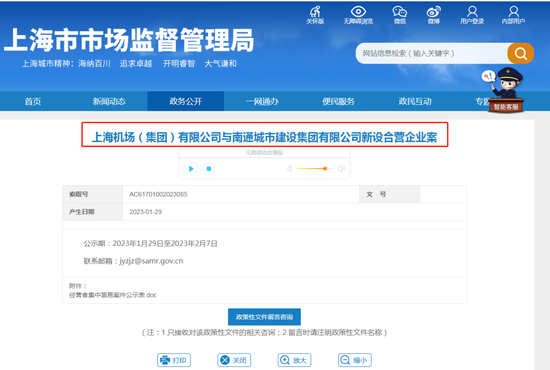Open the 新闻动态 nav tab
550x370 pixels.
pos(109,101)
